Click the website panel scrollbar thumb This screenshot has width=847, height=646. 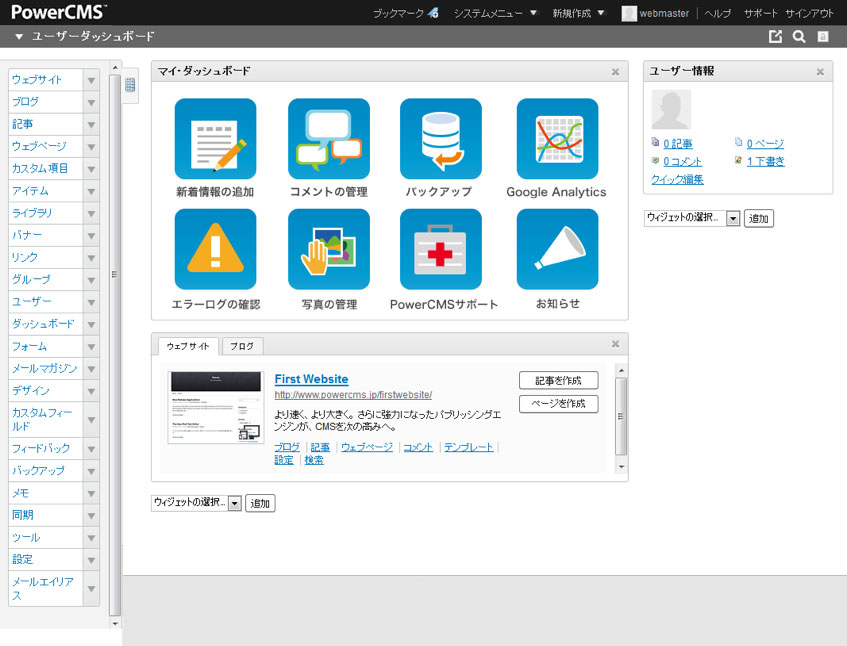(x=621, y=416)
